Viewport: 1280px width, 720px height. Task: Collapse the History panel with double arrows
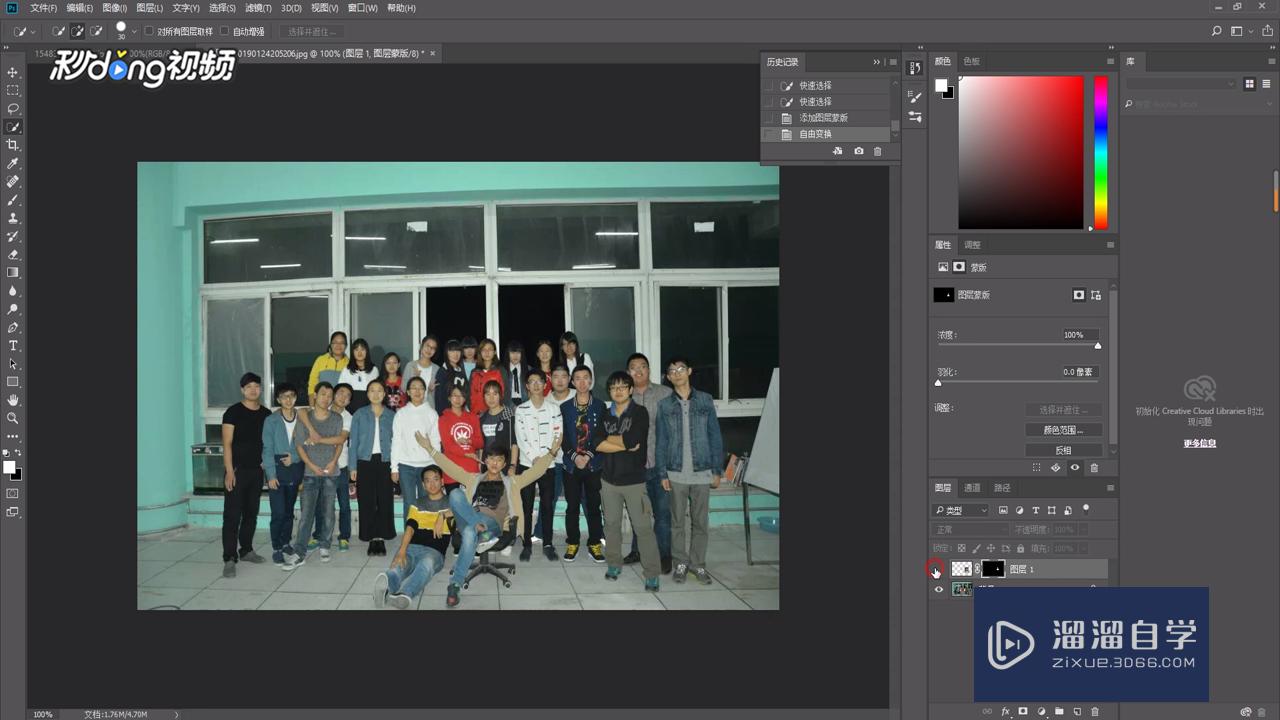[x=876, y=62]
